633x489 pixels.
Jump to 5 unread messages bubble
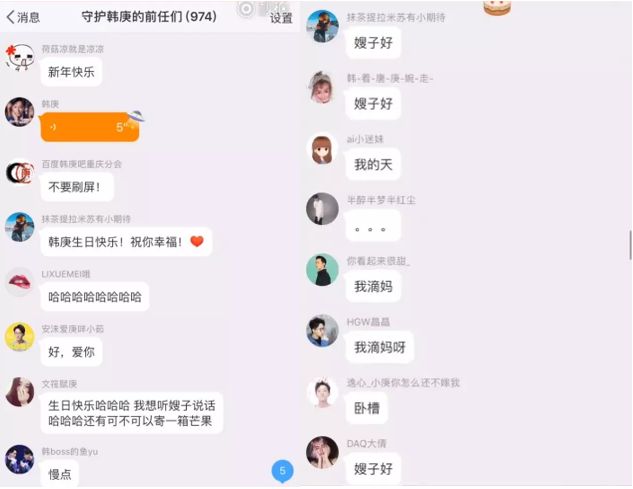pyautogui.click(x=282, y=471)
